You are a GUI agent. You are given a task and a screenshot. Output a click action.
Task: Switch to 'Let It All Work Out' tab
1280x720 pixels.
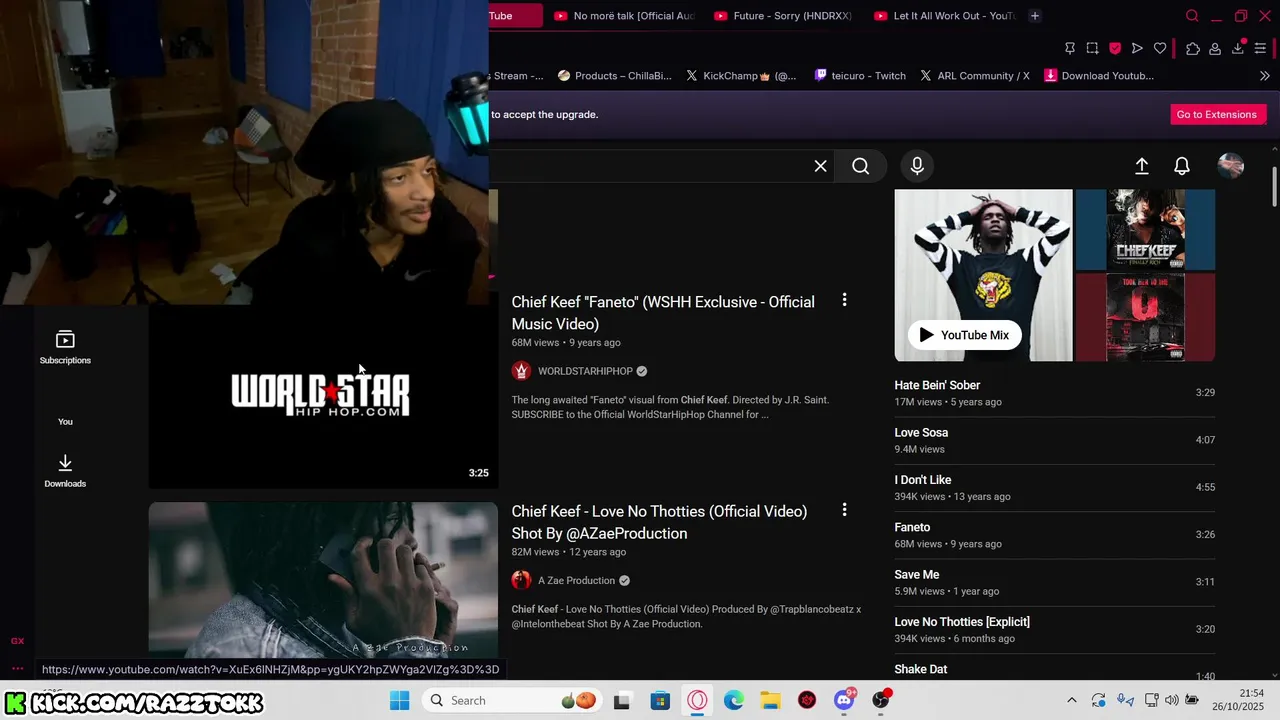[x=944, y=16]
